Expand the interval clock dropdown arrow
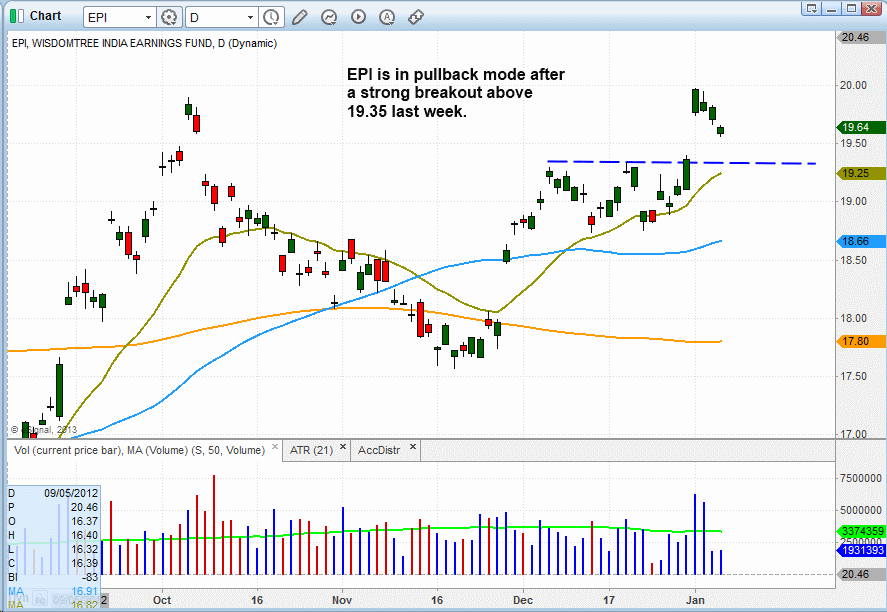The image size is (887, 612). click(x=277, y=24)
